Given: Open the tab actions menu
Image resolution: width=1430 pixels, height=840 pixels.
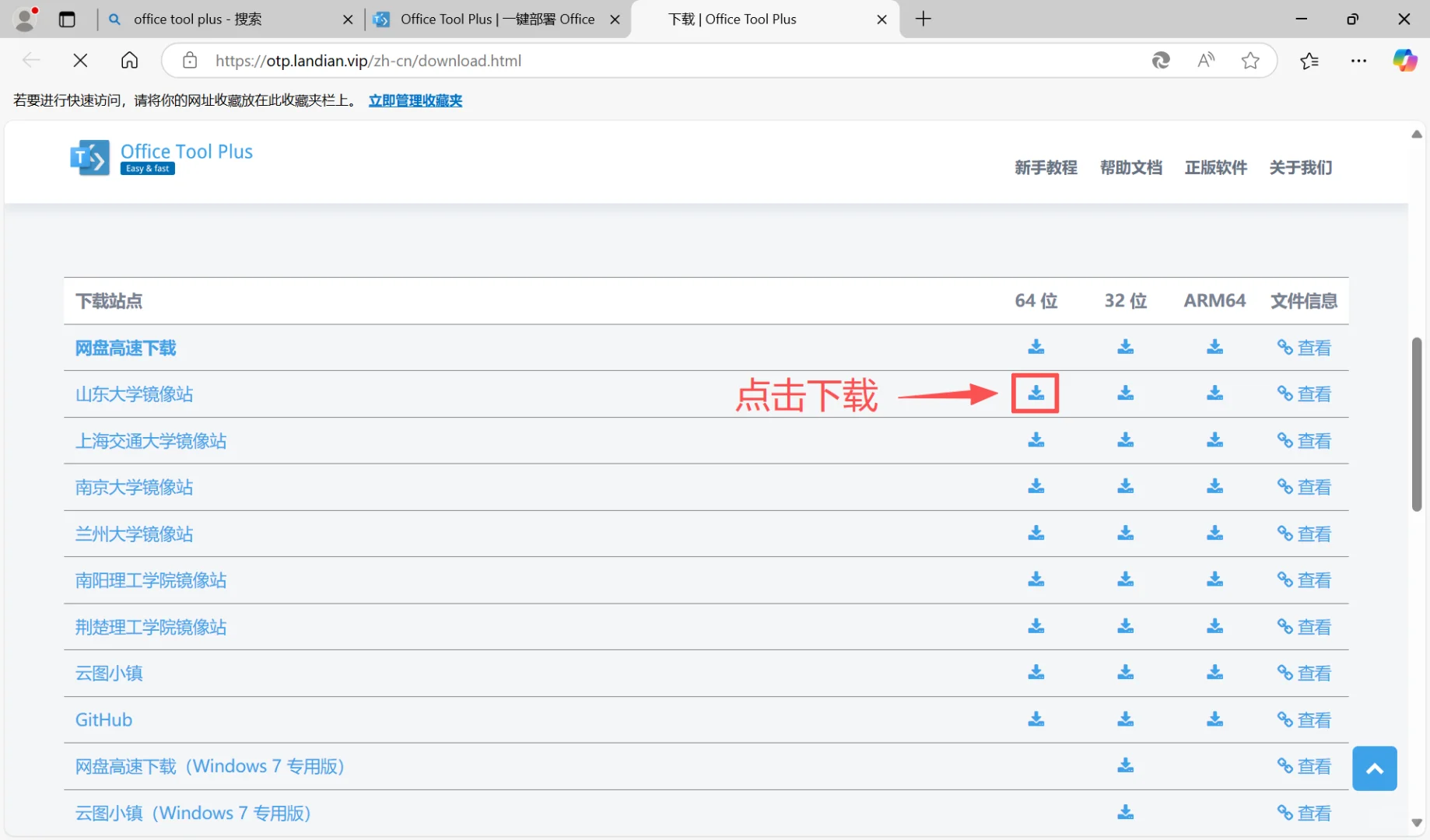Looking at the screenshot, I should tap(67, 19).
